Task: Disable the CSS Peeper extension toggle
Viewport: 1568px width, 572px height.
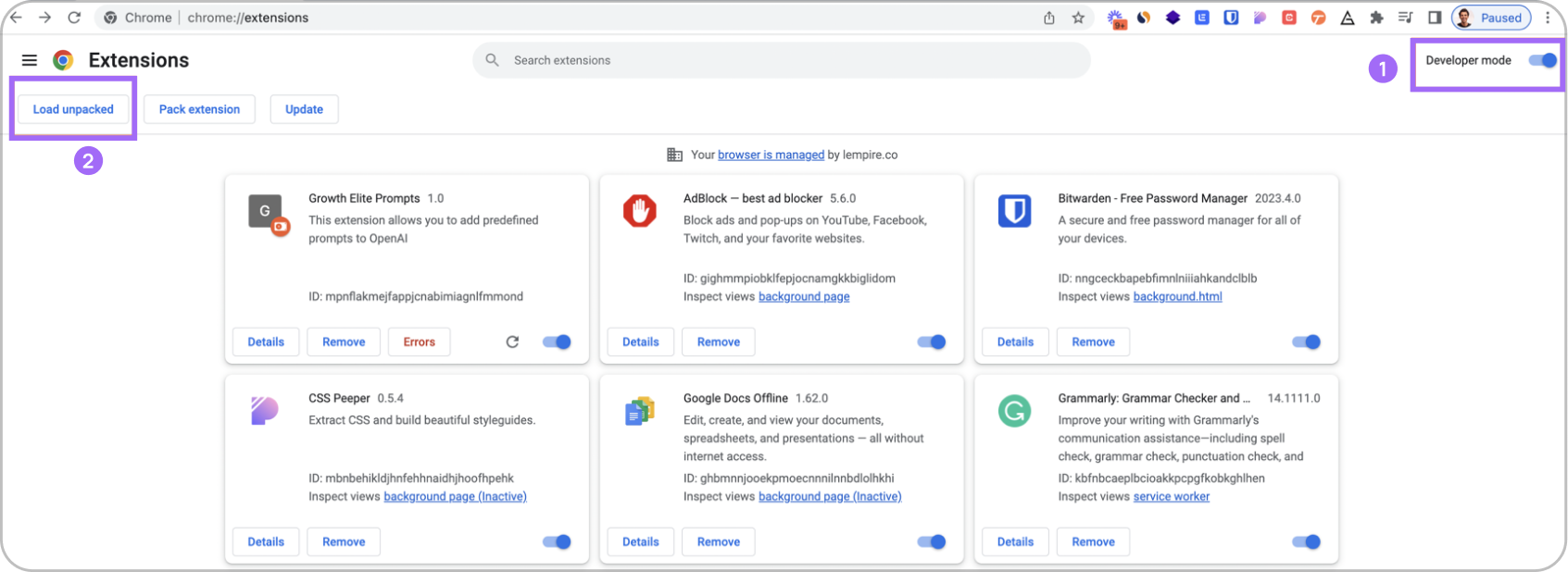Action: (557, 541)
